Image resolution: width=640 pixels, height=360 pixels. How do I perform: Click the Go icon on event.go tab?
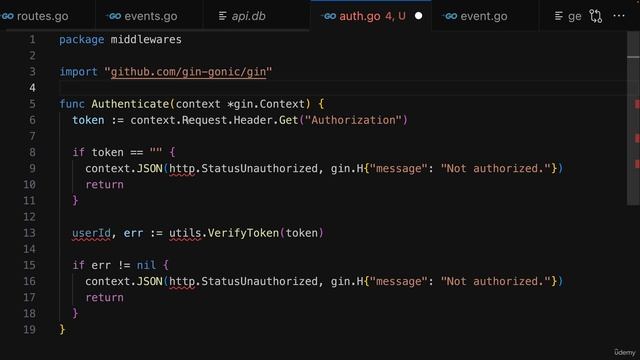pos(450,16)
